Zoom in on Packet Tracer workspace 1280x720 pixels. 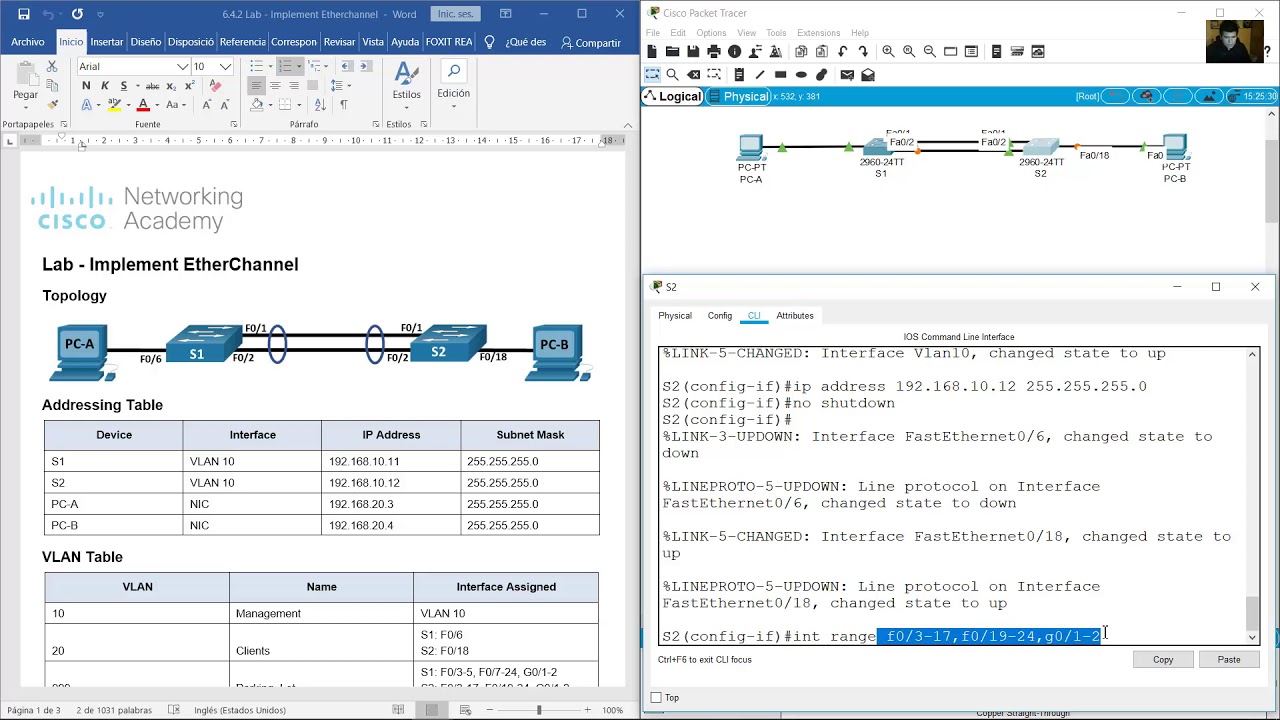tap(888, 51)
